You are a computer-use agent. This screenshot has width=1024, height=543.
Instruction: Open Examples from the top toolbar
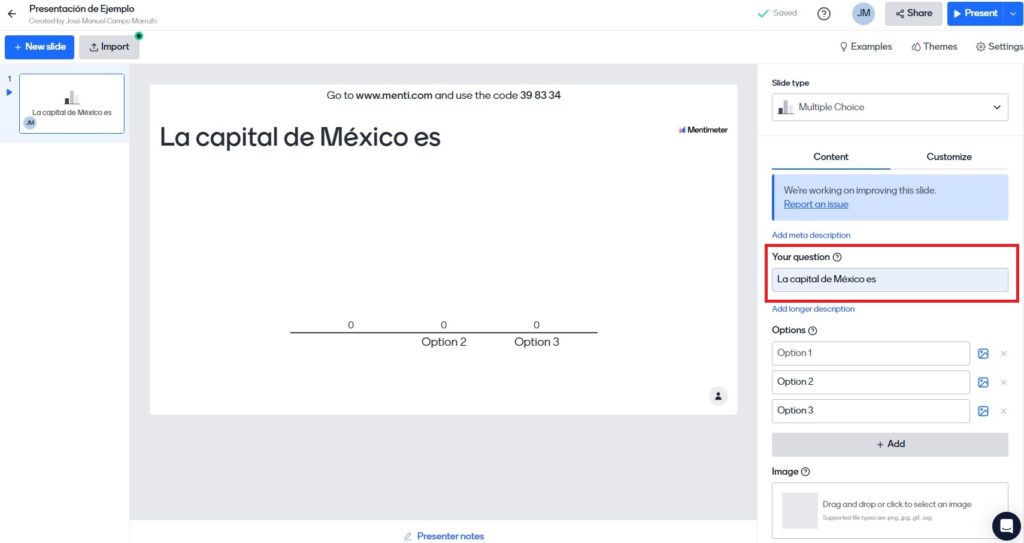tap(865, 47)
